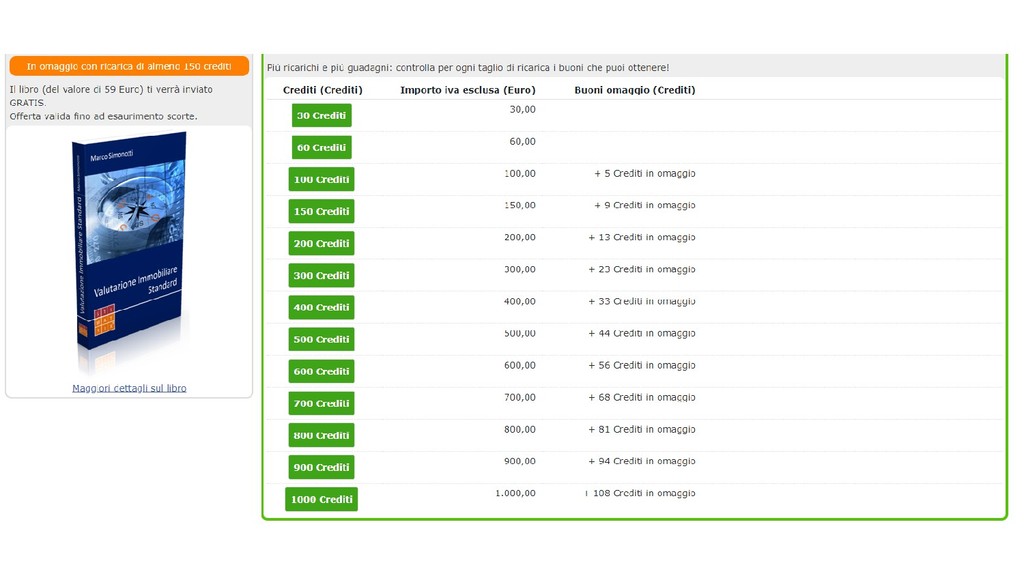Click 'Offerta valida fino ad esaurimento scorte' text

pos(103,116)
